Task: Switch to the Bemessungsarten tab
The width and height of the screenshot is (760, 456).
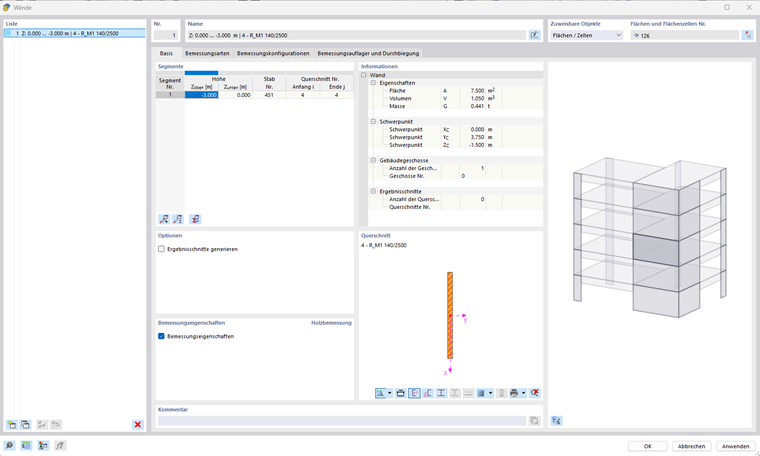Action: [207, 53]
